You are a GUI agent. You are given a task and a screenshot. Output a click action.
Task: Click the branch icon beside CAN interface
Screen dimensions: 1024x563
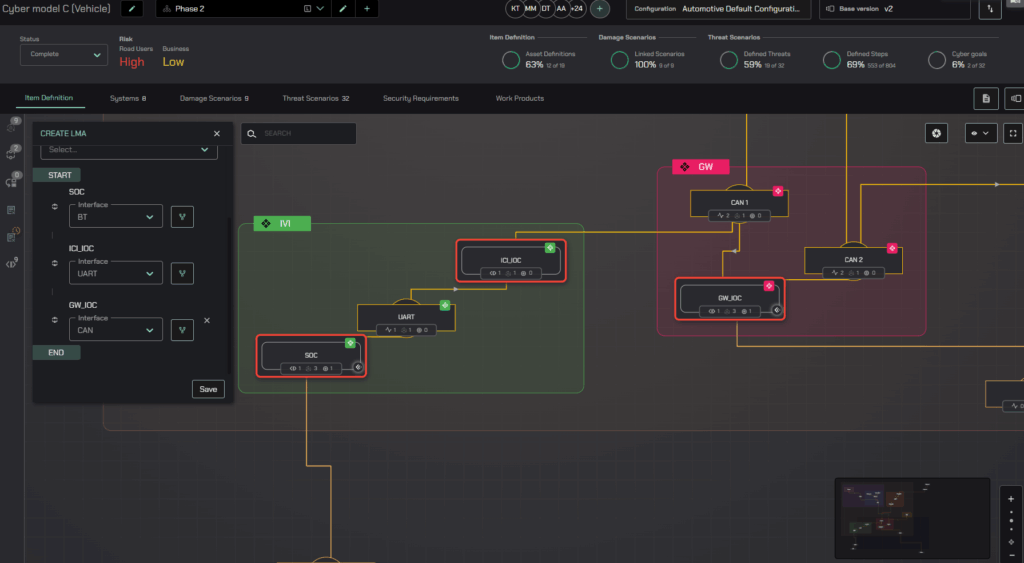click(182, 330)
